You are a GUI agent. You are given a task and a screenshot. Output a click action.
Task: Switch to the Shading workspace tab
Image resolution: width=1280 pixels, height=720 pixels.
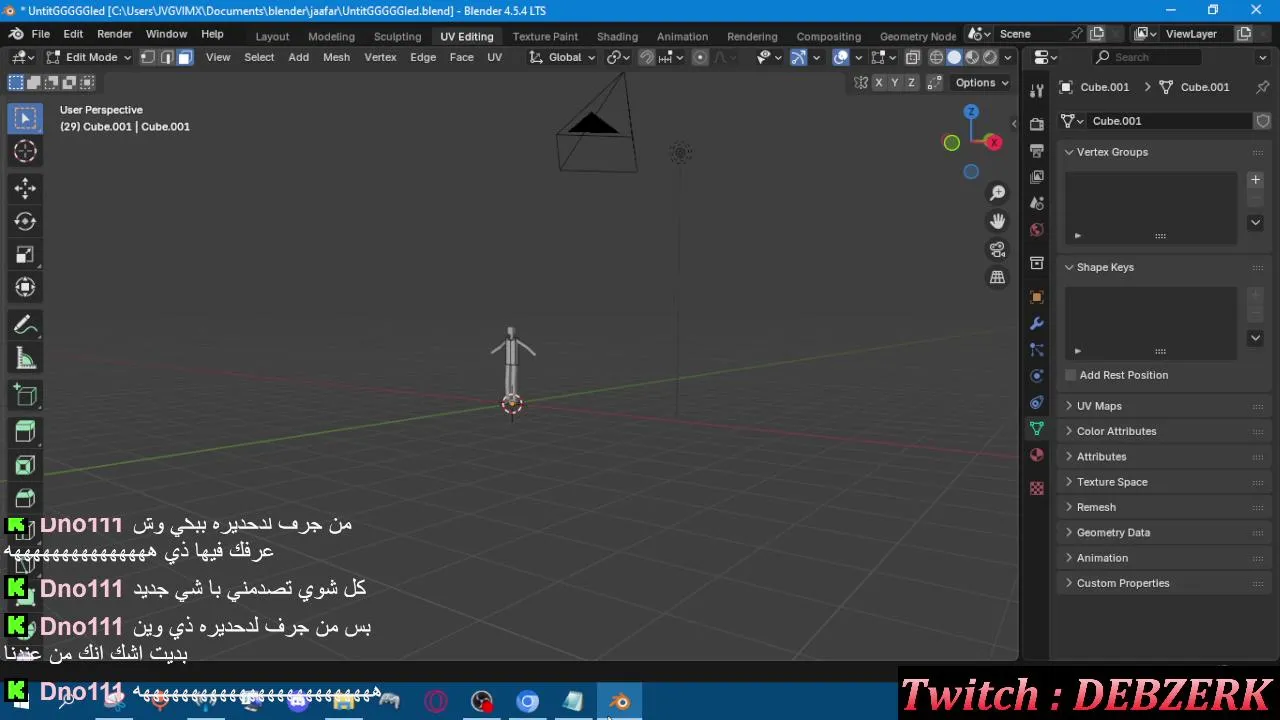pyautogui.click(x=617, y=36)
